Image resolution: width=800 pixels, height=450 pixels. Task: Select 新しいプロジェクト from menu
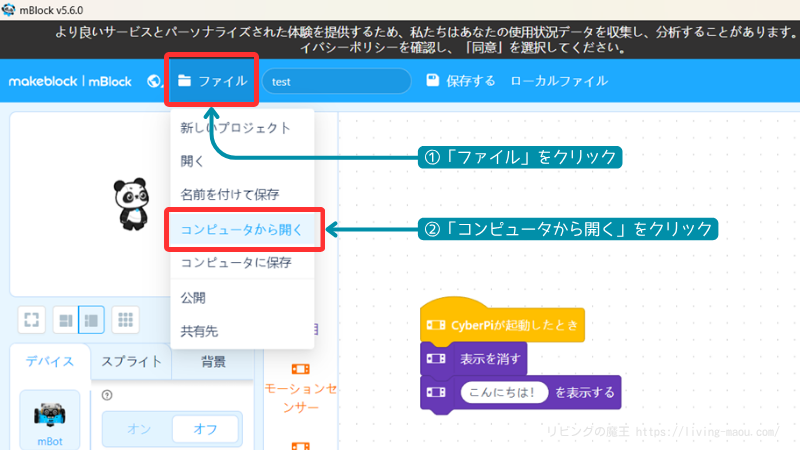pos(235,128)
